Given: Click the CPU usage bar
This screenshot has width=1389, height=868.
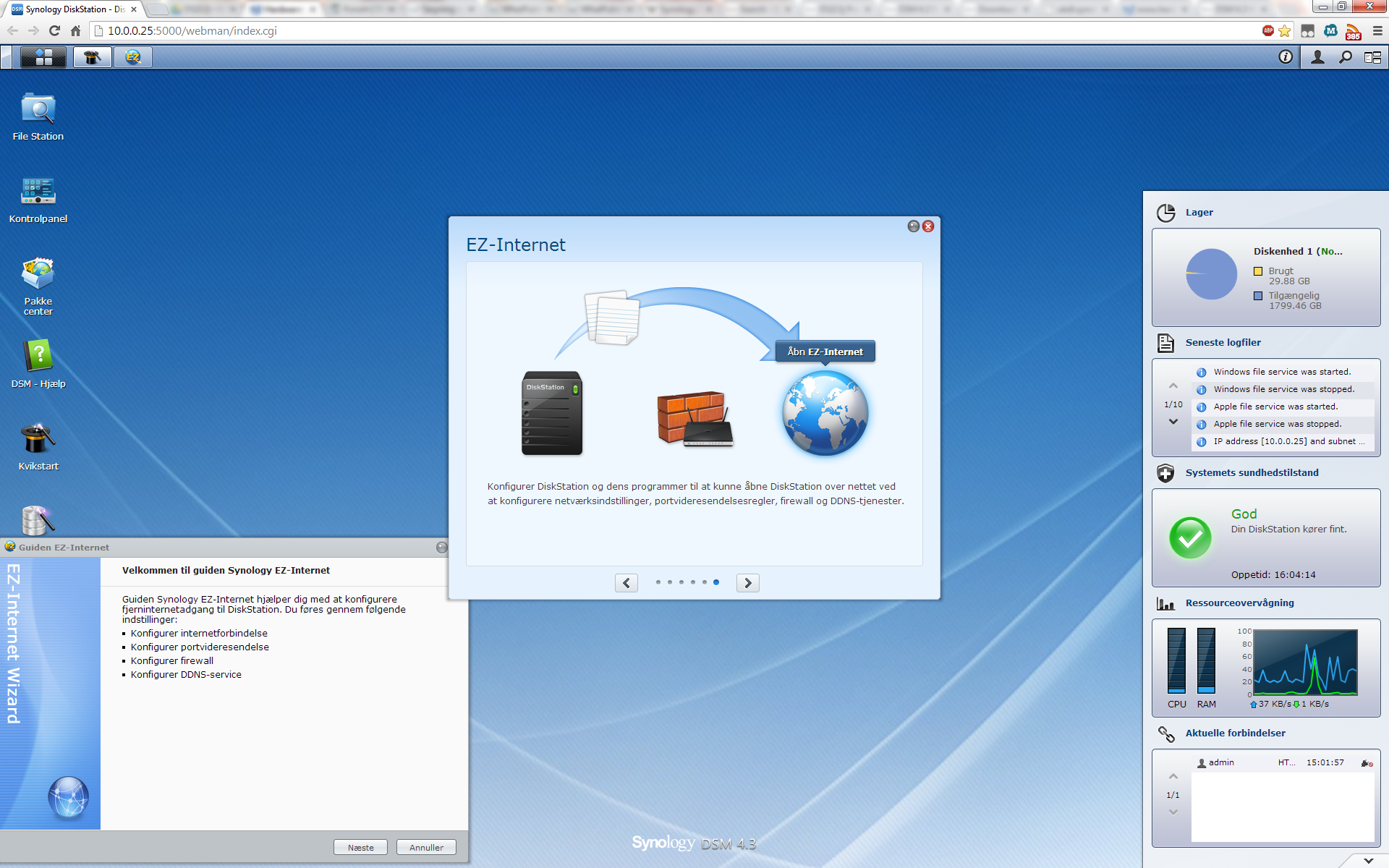Looking at the screenshot, I should click(x=1176, y=660).
